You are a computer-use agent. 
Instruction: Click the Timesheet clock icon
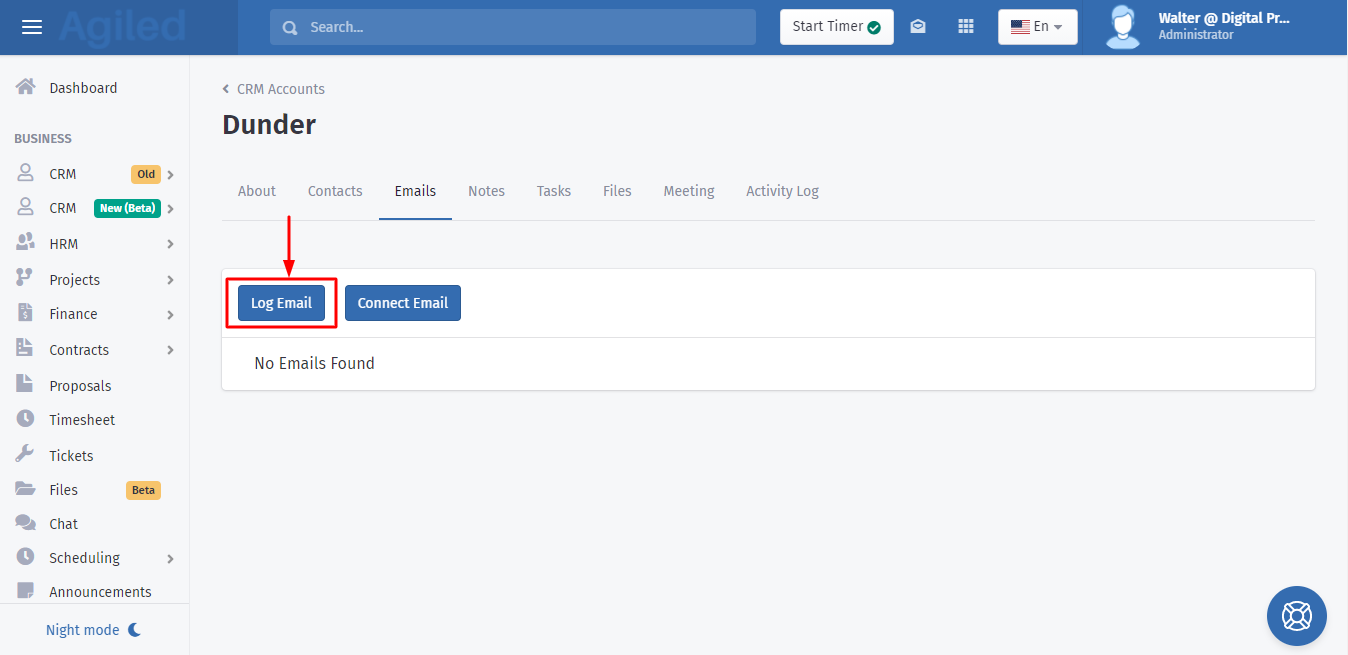tap(26, 420)
